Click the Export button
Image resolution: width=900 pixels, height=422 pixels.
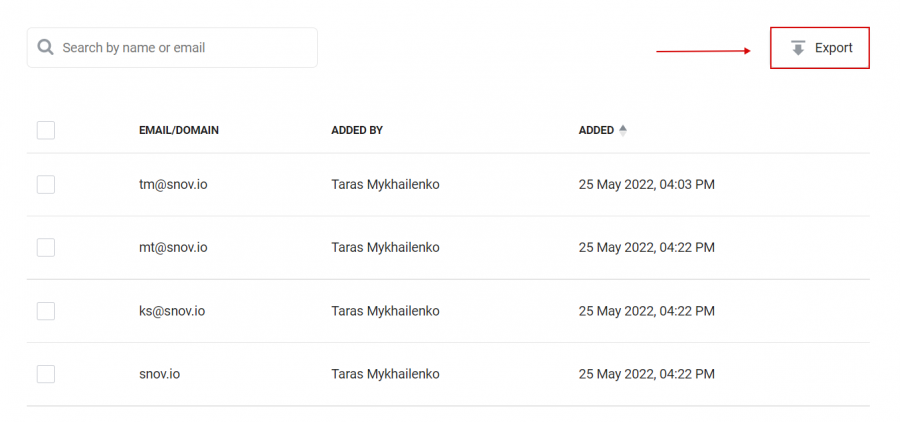(820, 48)
